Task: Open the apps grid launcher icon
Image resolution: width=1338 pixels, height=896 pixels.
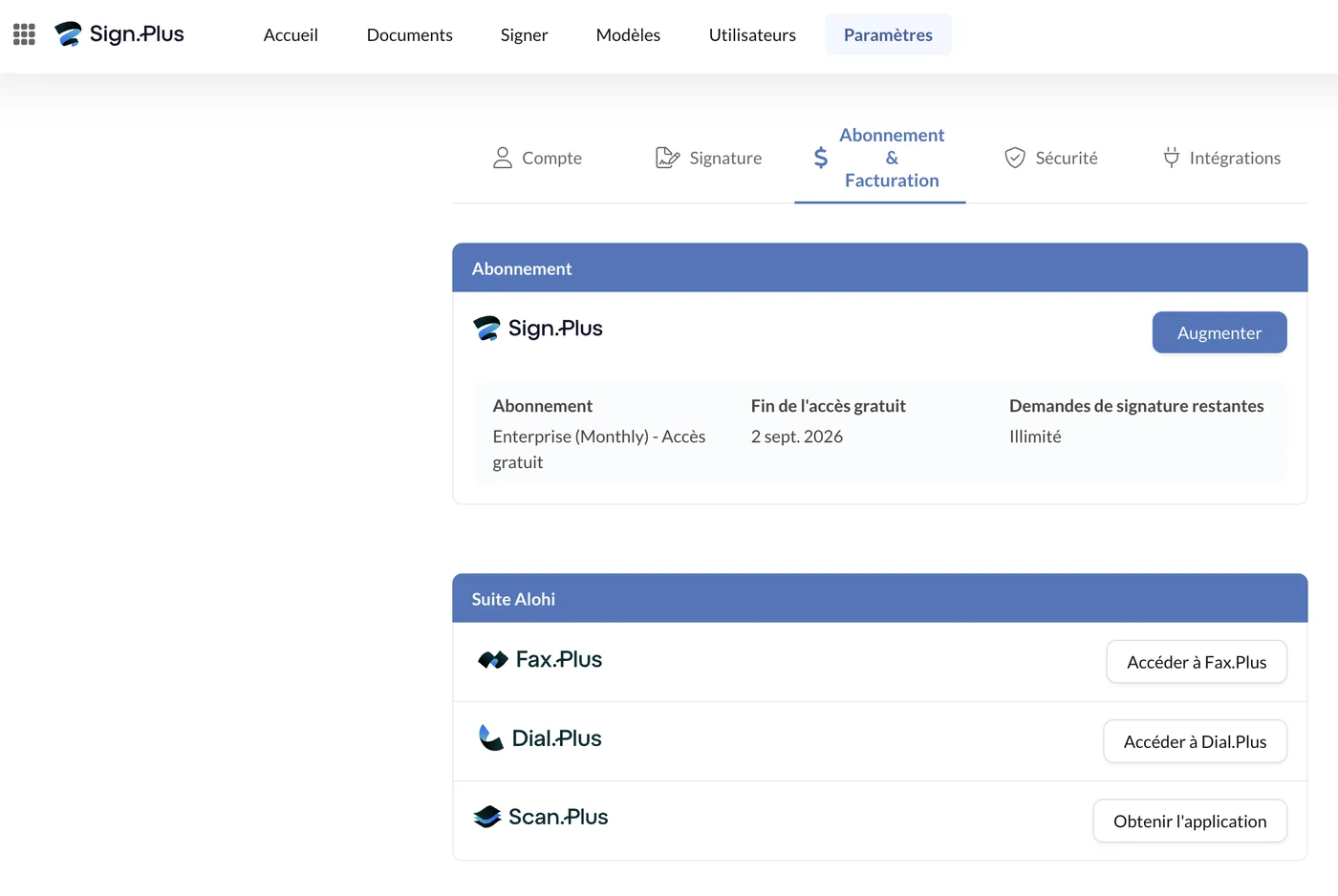Action: [x=24, y=34]
